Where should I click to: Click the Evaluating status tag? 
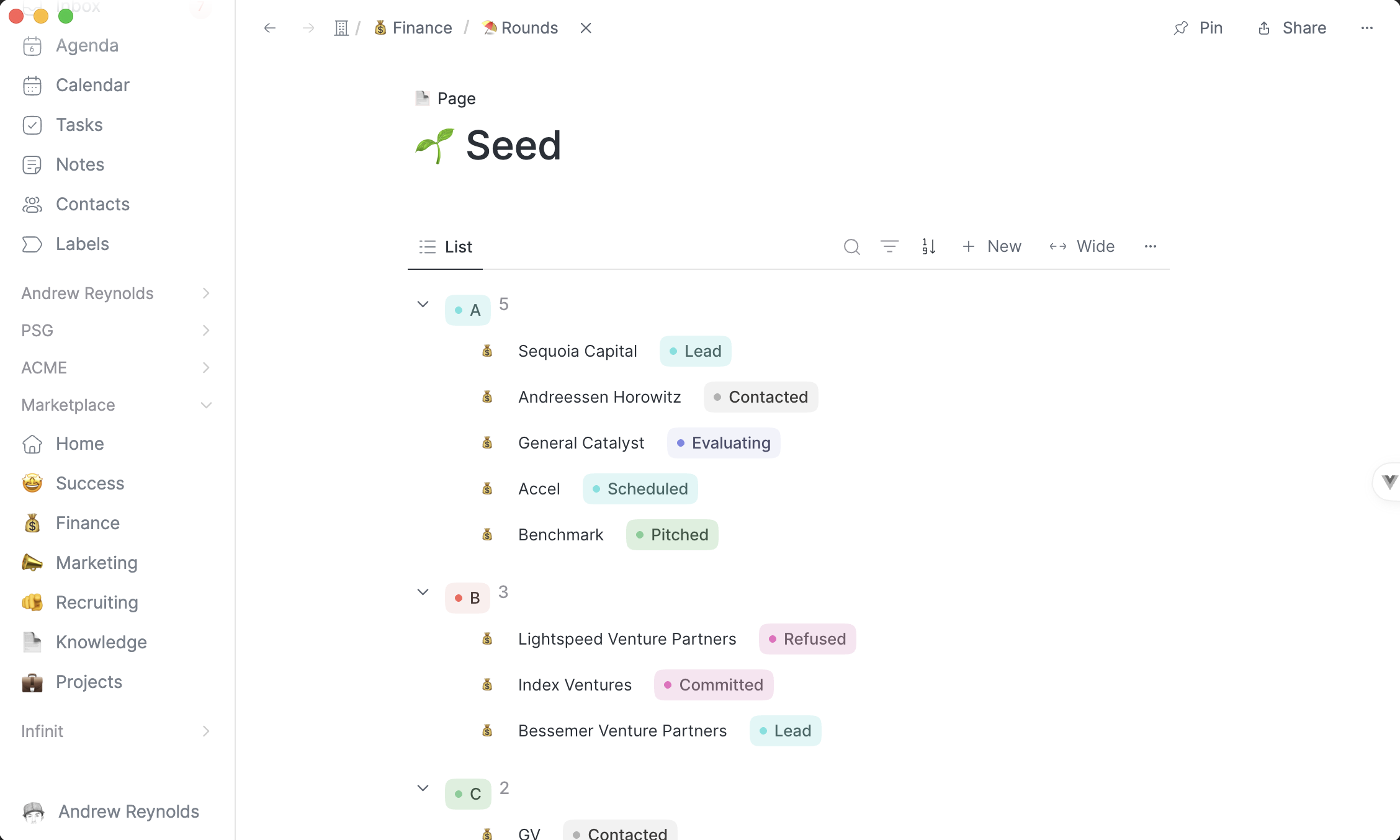point(724,443)
